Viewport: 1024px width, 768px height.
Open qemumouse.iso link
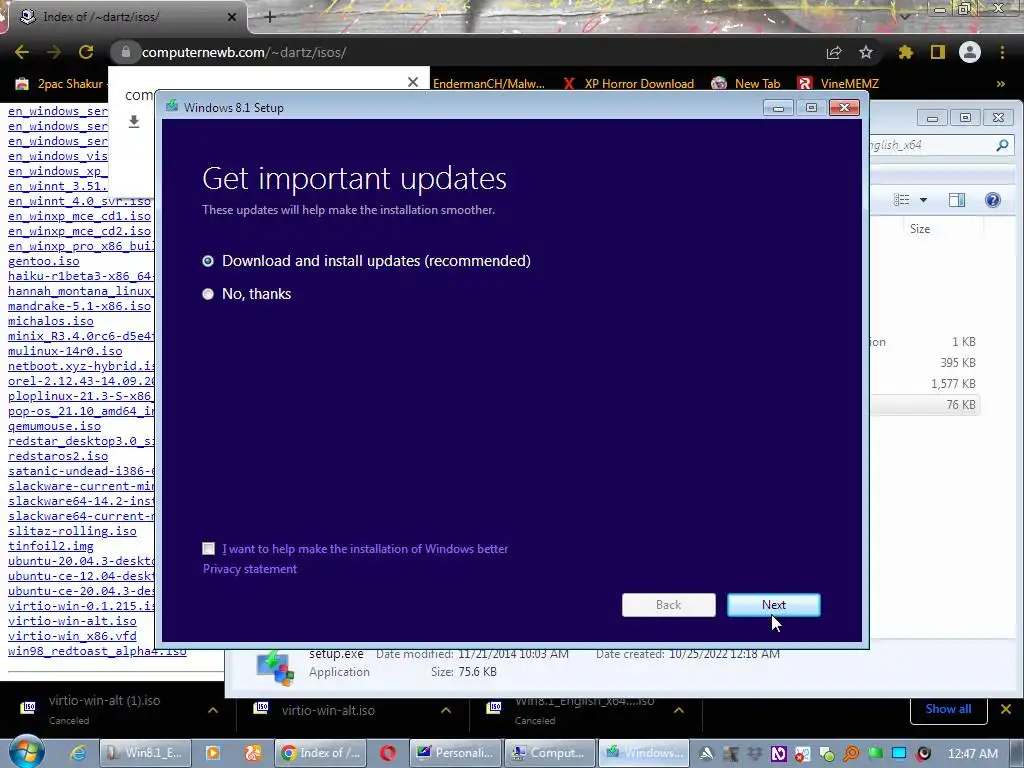55,426
